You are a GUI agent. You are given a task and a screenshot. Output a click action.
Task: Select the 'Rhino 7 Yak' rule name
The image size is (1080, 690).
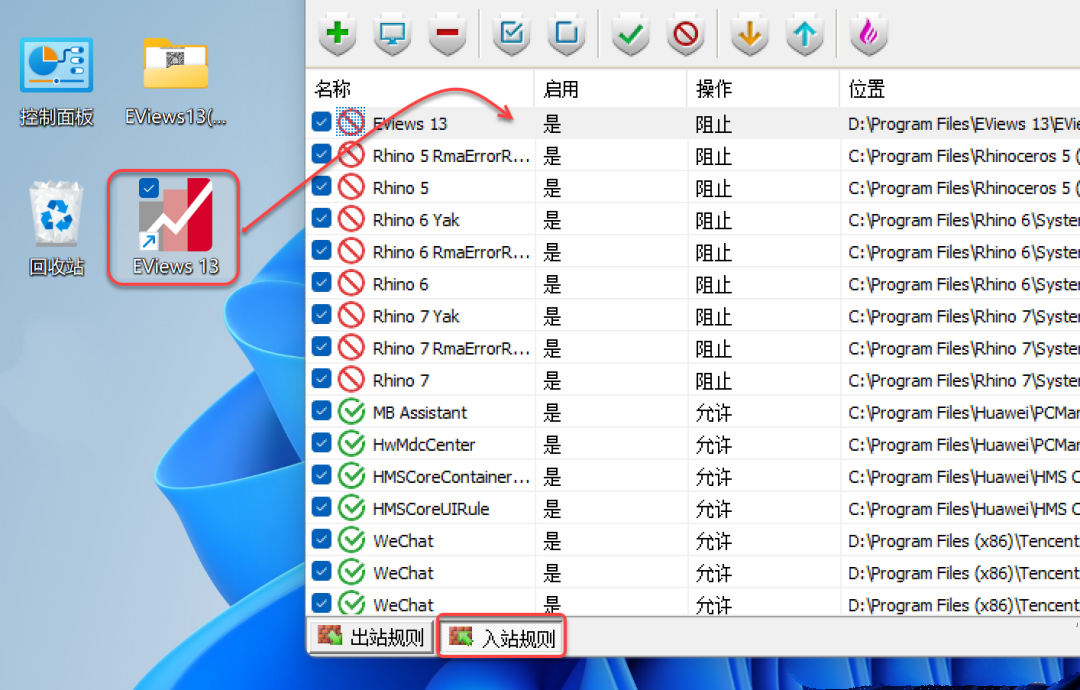[416, 317]
